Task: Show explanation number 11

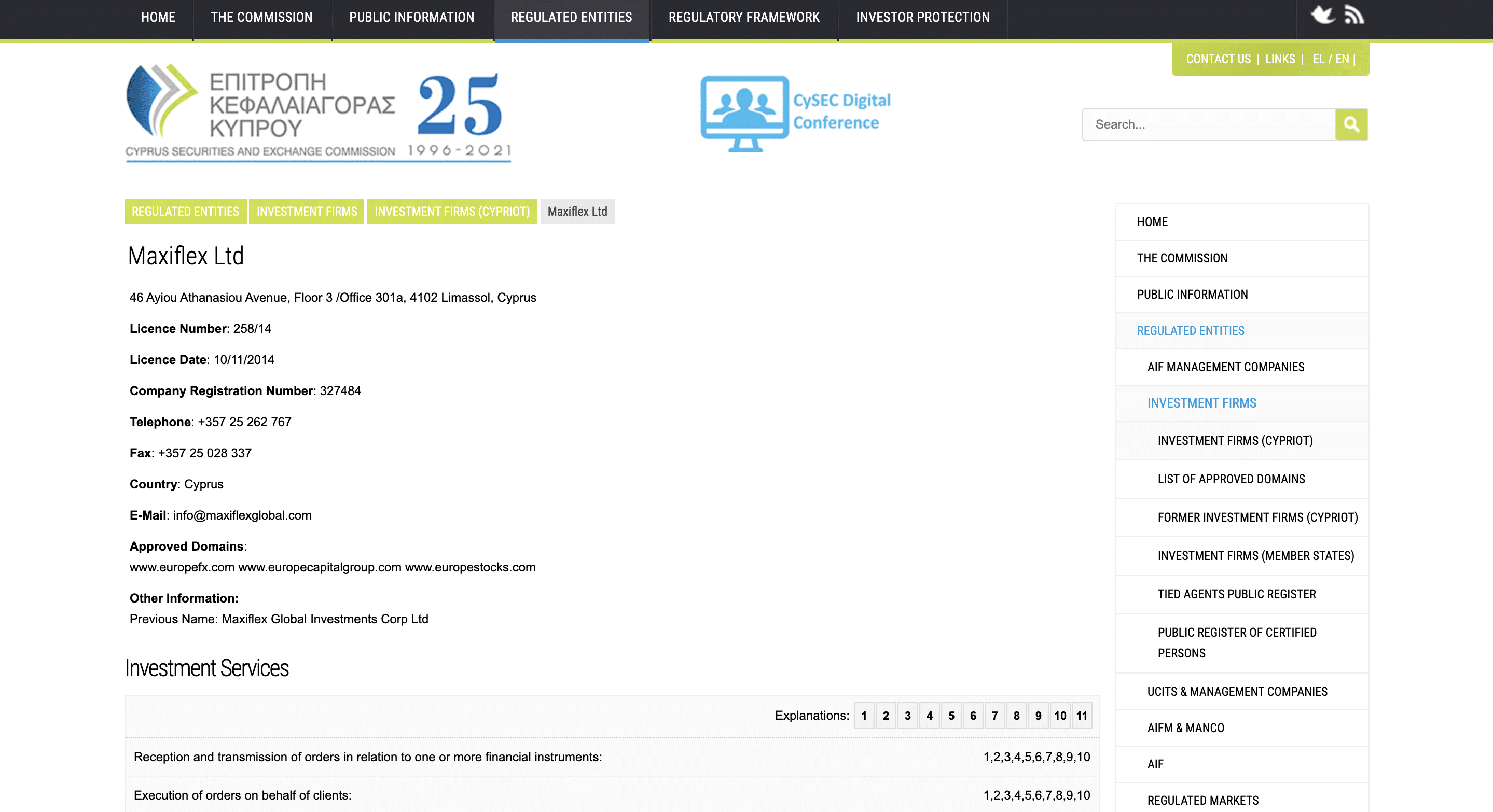Action: [x=1082, y=716]
